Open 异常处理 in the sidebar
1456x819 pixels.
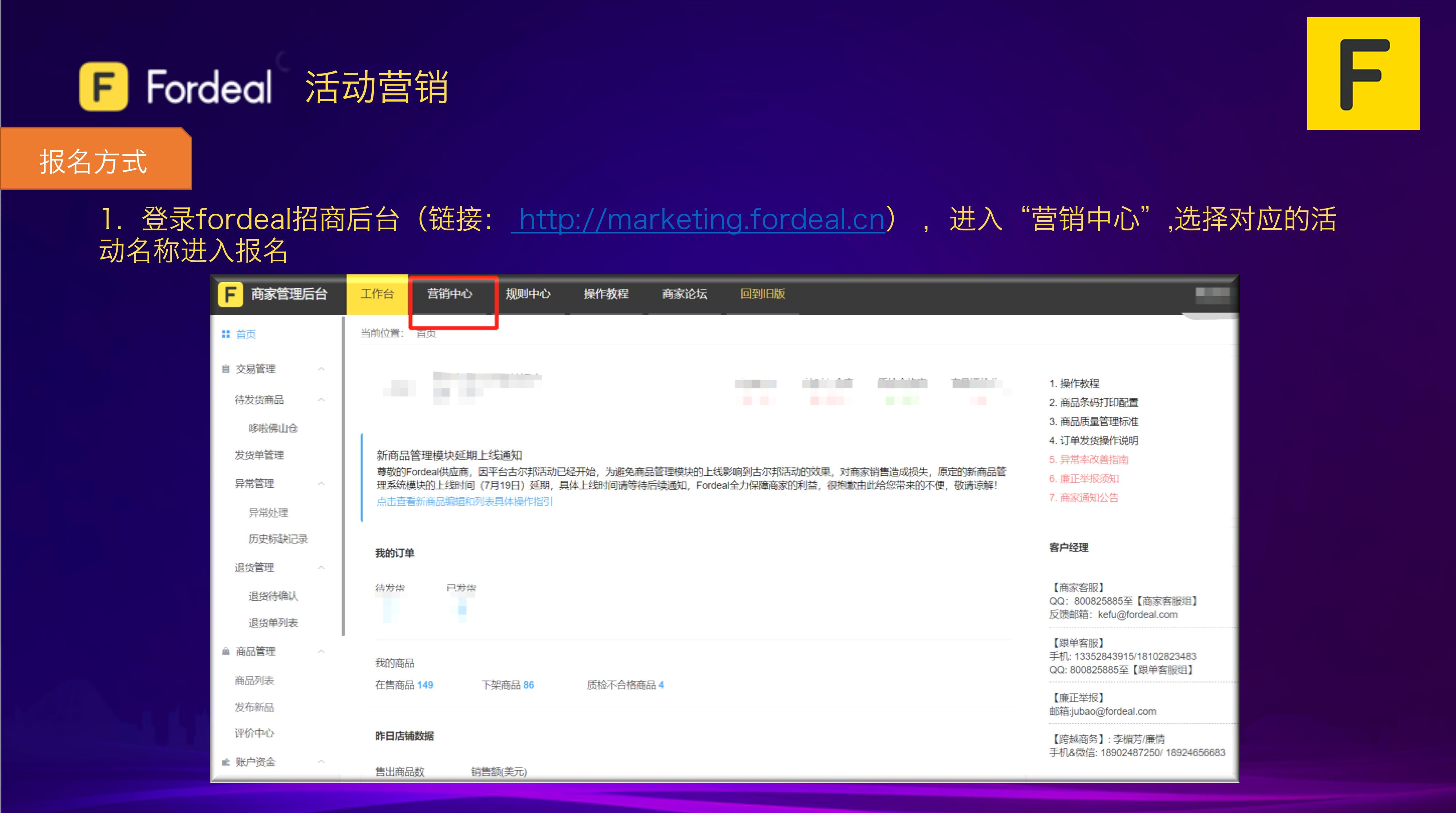click(x=268, y=513)
